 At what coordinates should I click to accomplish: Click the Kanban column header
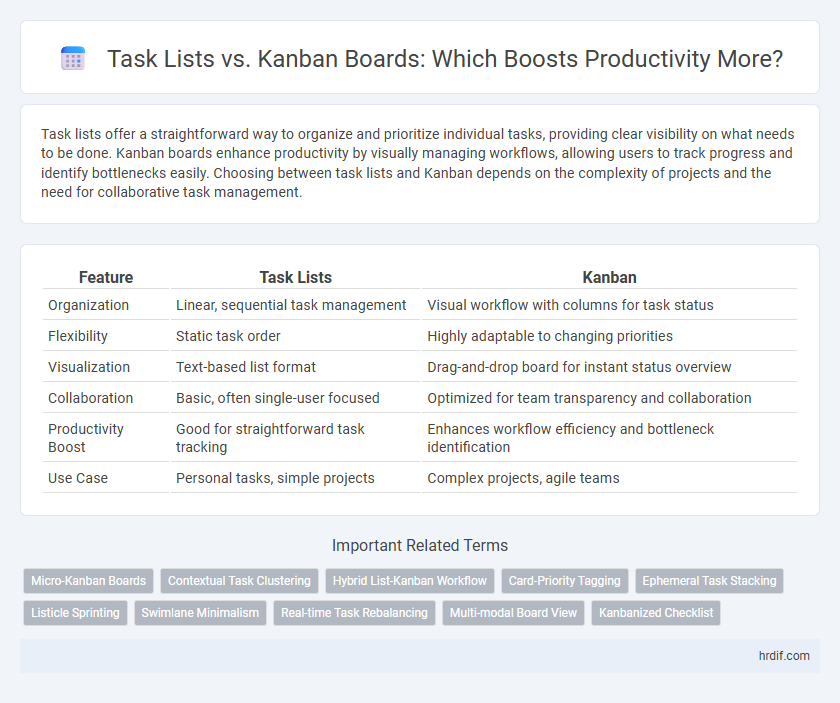609,277
